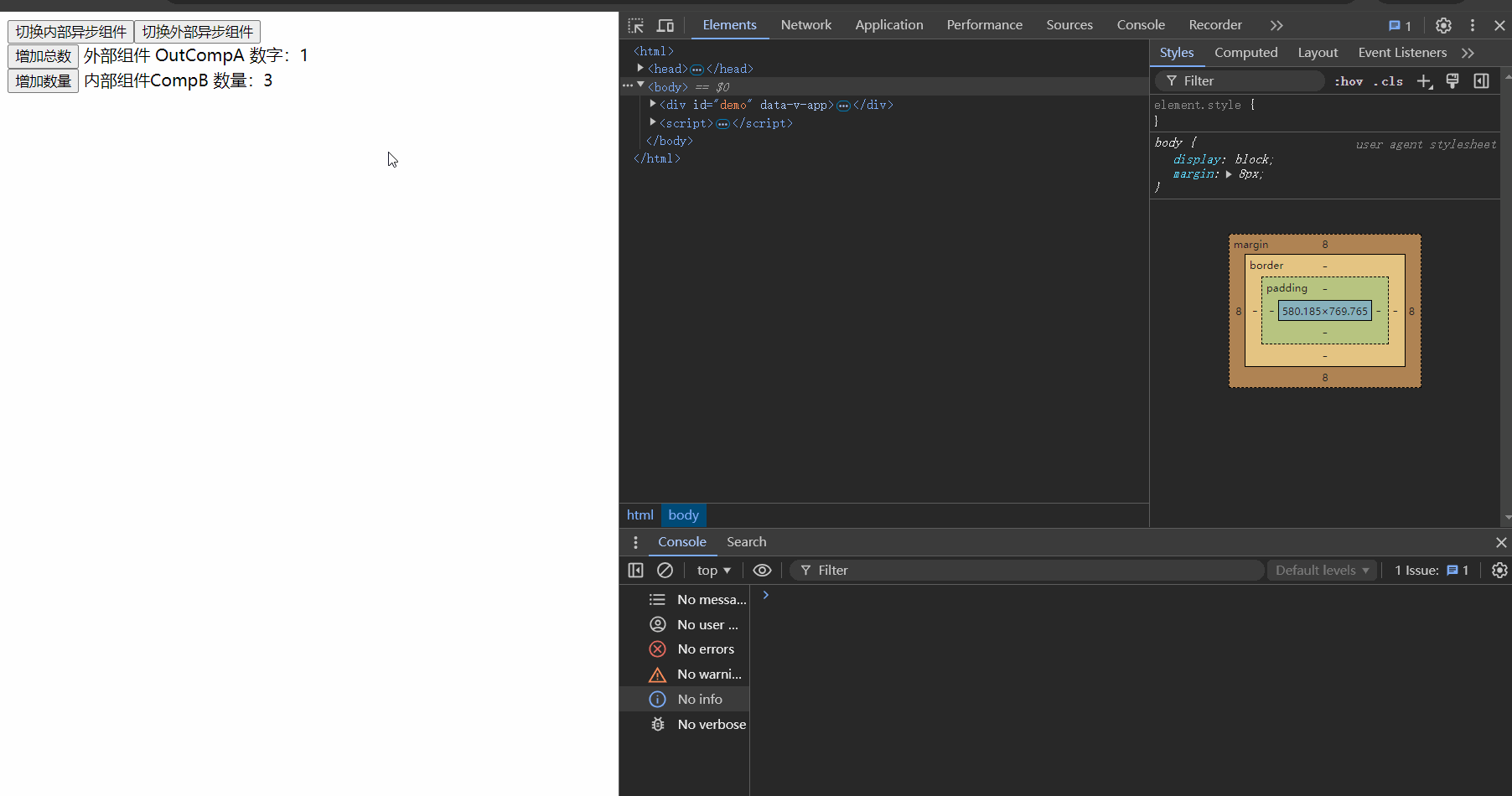Click the ellipsis button inside the script node

(x=722, y=124)
